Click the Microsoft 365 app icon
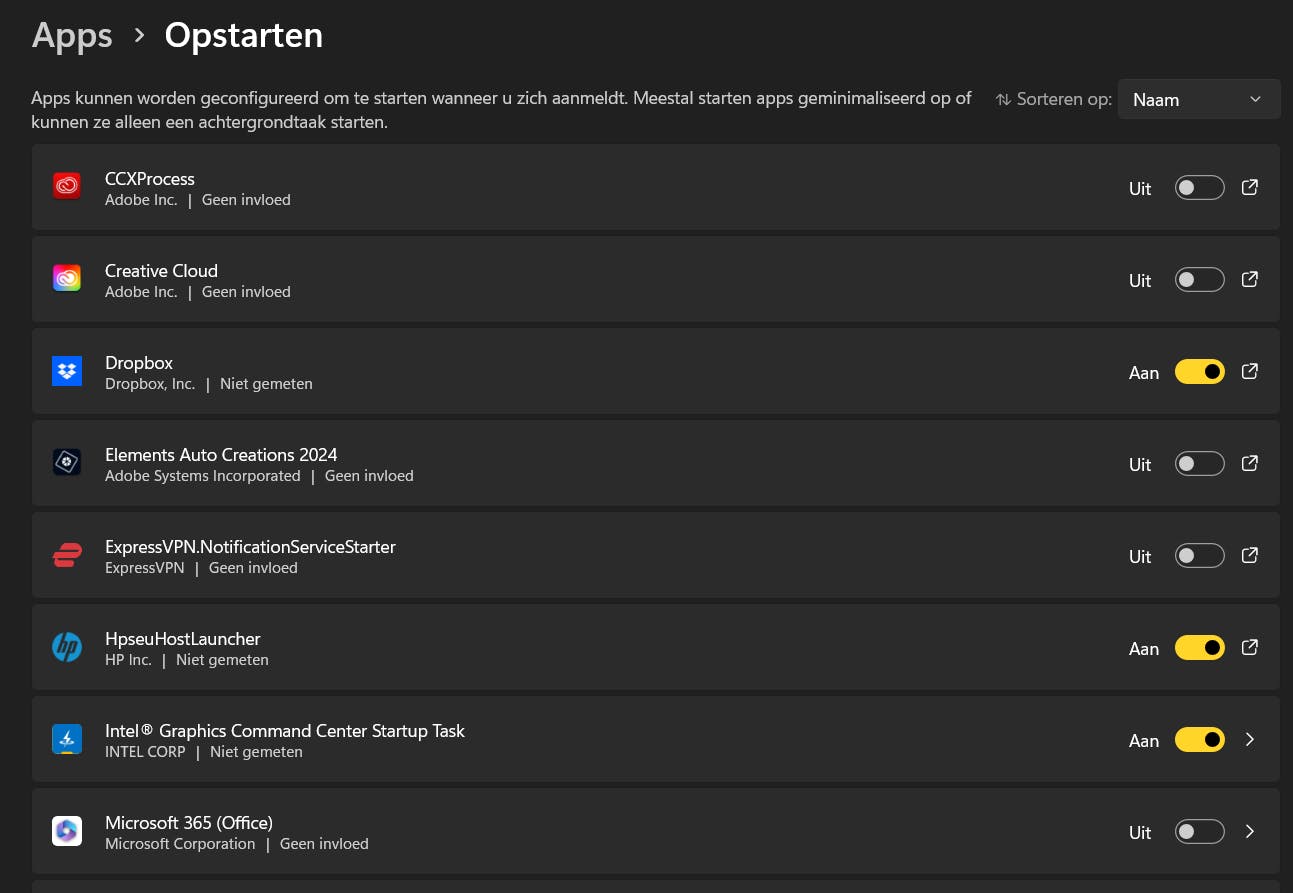 pyautogui.click(x=67, y=831)
